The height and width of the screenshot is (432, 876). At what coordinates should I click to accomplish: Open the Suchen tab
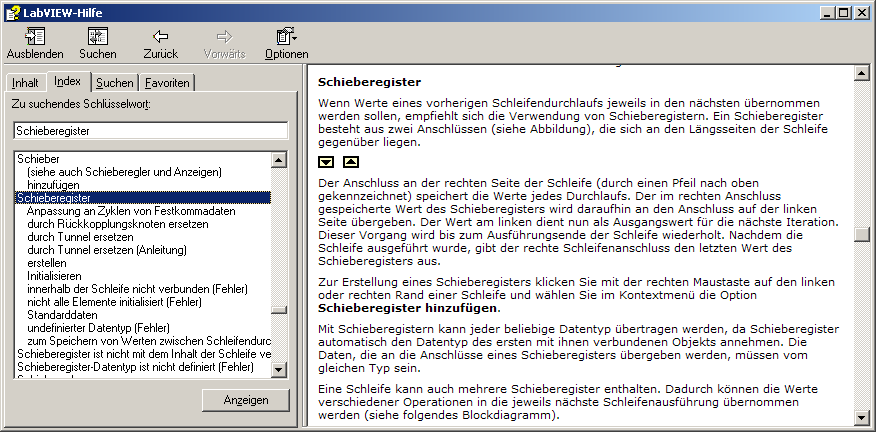pos(115,83)
